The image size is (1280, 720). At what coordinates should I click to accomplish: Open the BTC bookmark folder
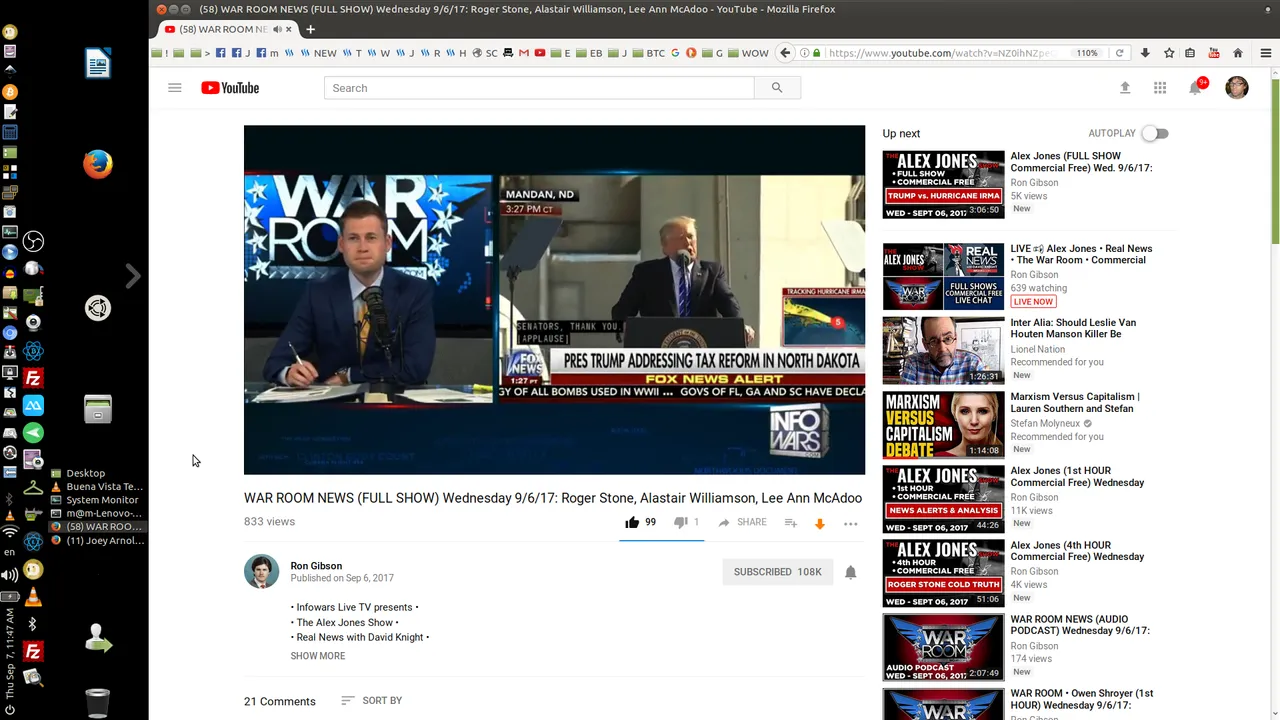[649, 53]
